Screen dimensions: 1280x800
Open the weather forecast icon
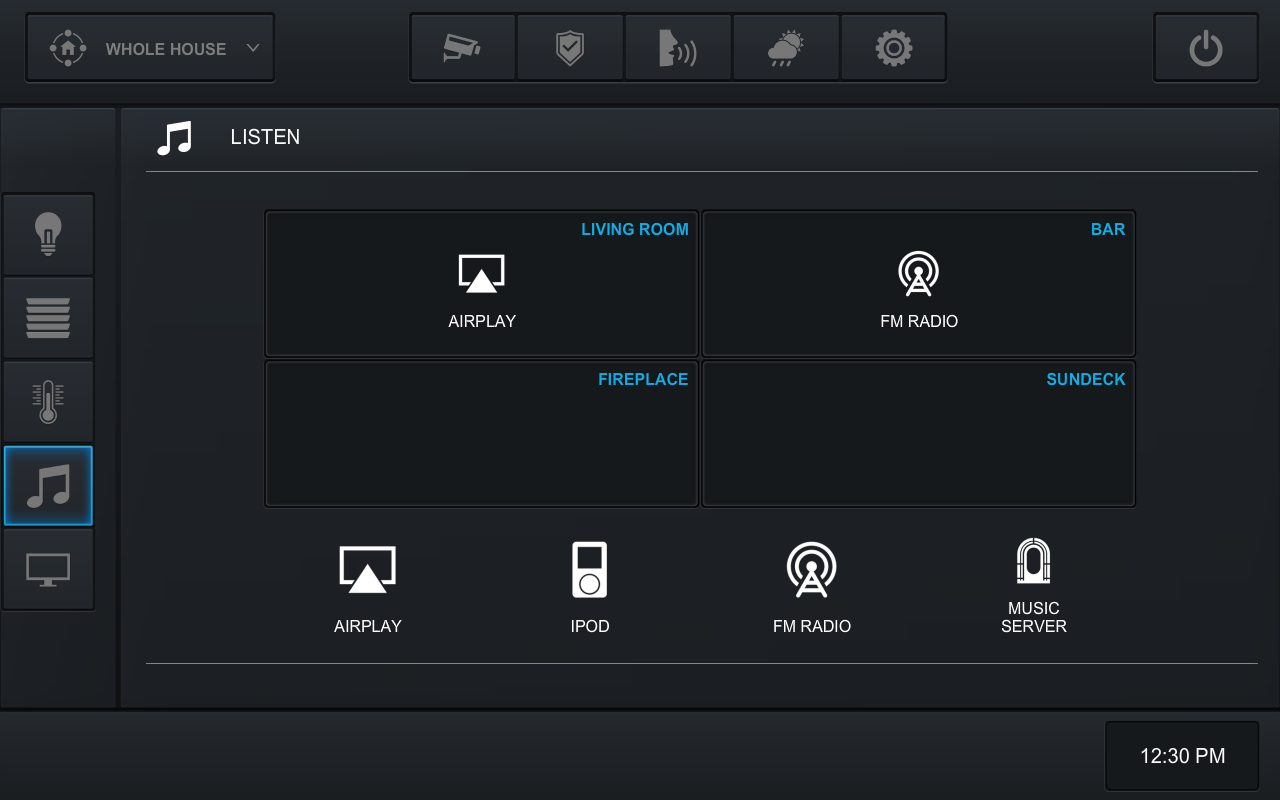click(786, 48)
